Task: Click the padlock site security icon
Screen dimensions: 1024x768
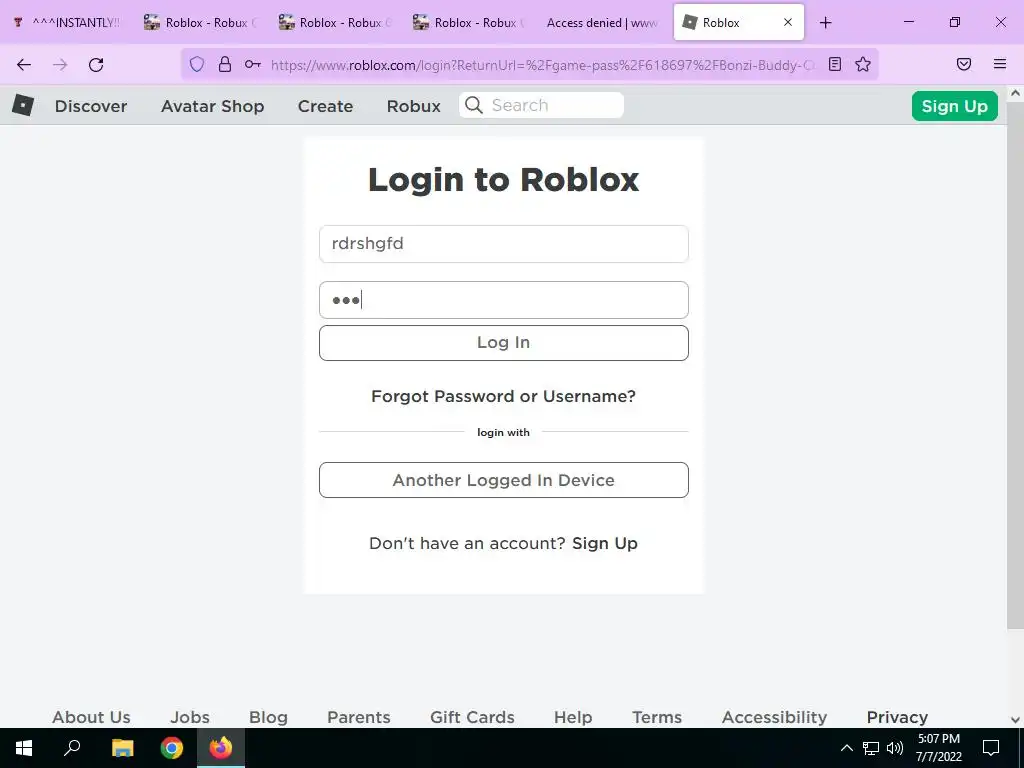Action: (x=225, y=64)
